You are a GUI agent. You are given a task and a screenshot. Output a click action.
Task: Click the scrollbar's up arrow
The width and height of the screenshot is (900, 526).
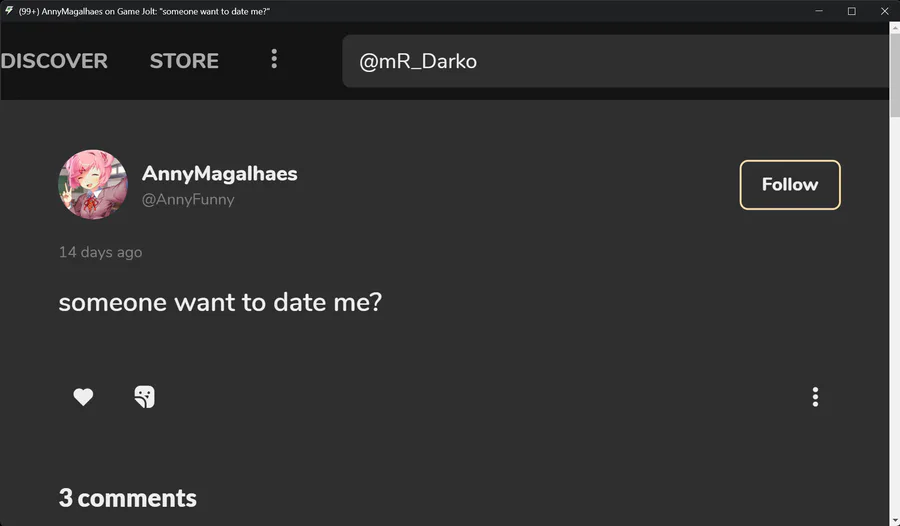point(894,28)
